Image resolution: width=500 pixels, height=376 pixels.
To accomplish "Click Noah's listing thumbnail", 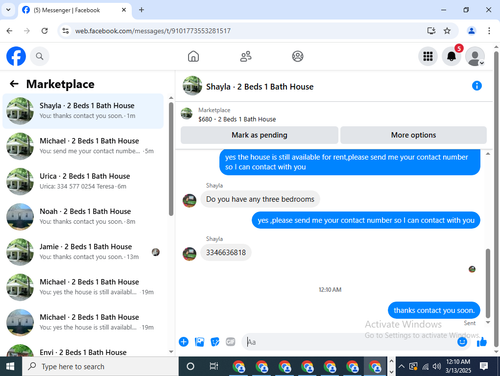I will [20, 217].
